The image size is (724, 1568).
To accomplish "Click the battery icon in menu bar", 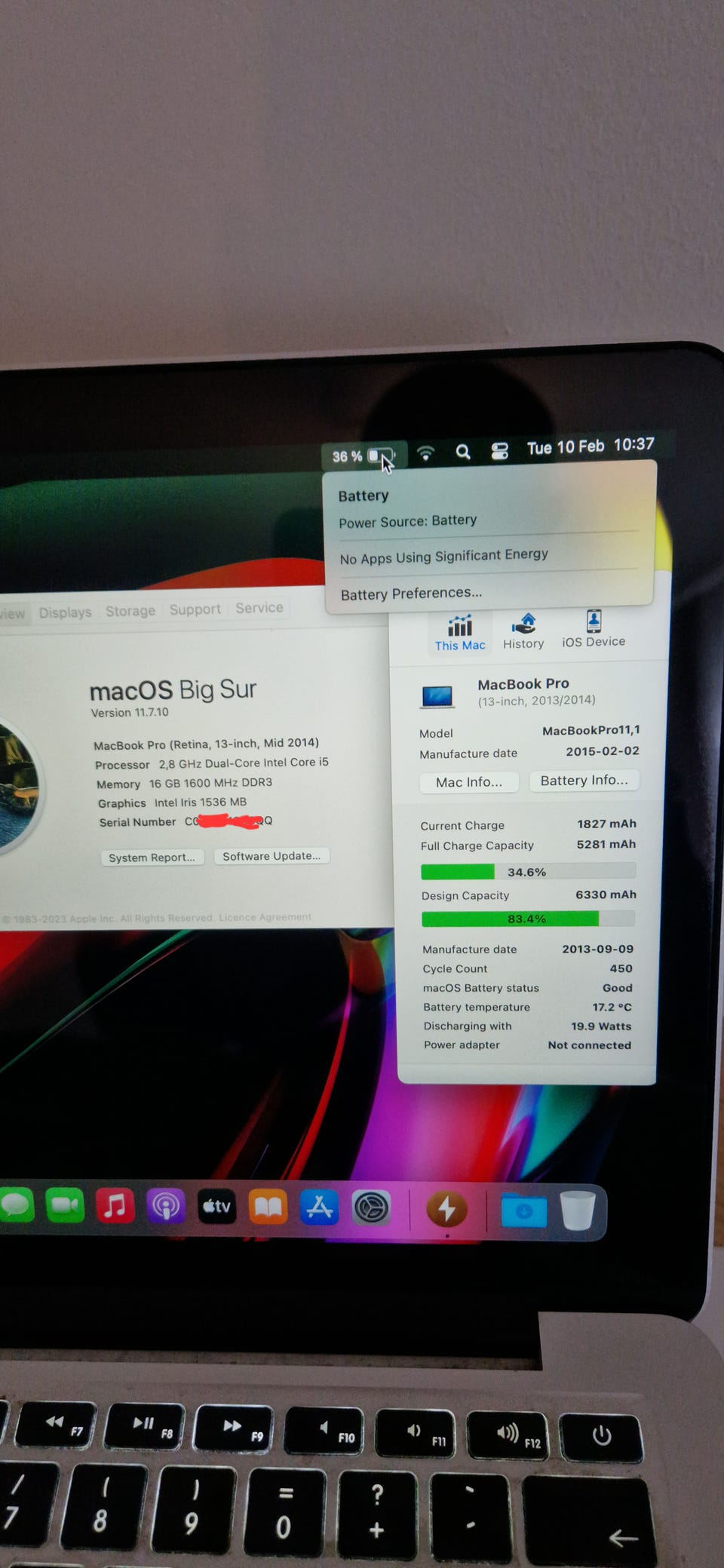I will tap(381, 456).
